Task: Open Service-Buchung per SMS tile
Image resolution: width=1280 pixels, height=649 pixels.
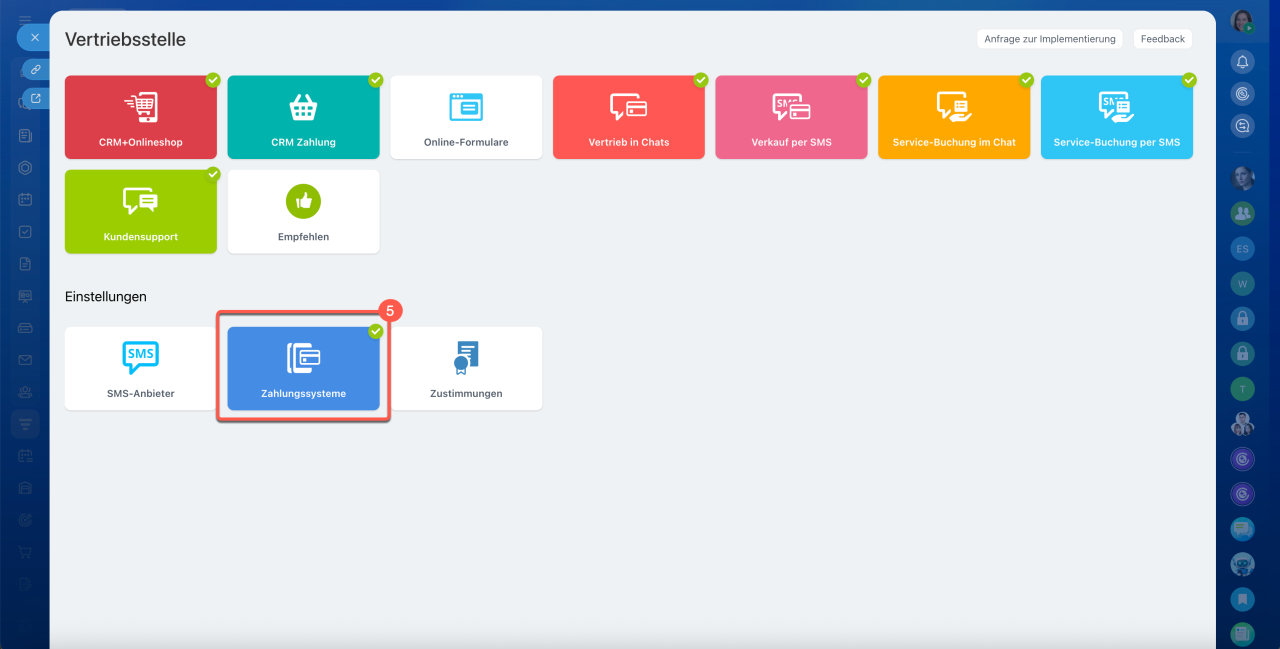Action: pyautogui.click(x=1117, y=117)
